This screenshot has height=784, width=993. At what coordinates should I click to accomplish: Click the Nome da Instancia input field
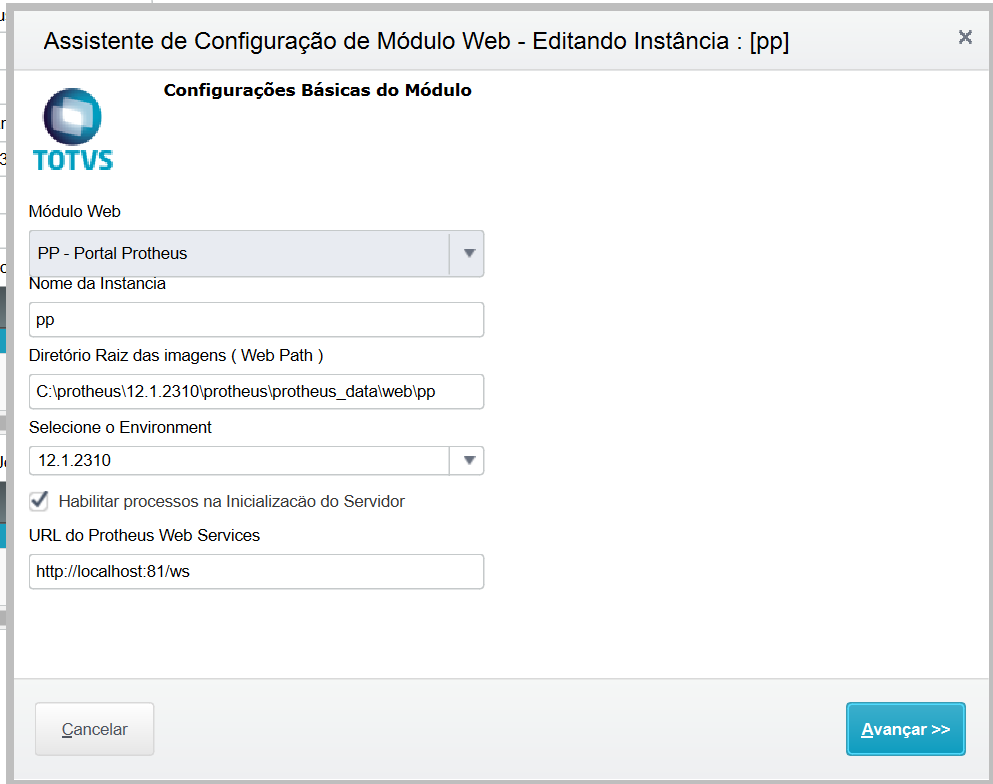point(256,320)
